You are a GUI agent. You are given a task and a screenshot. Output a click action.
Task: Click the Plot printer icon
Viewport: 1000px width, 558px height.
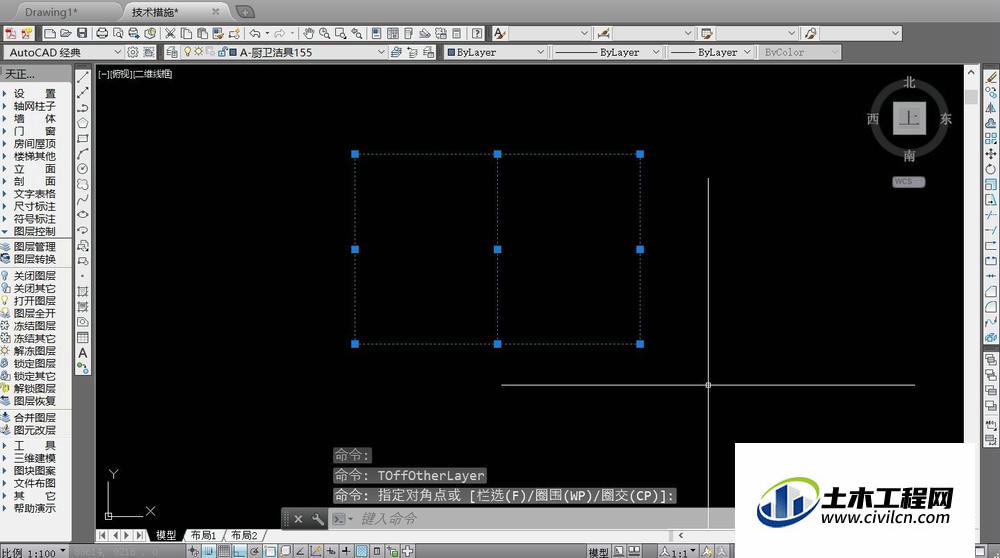[x=102, y=33]
